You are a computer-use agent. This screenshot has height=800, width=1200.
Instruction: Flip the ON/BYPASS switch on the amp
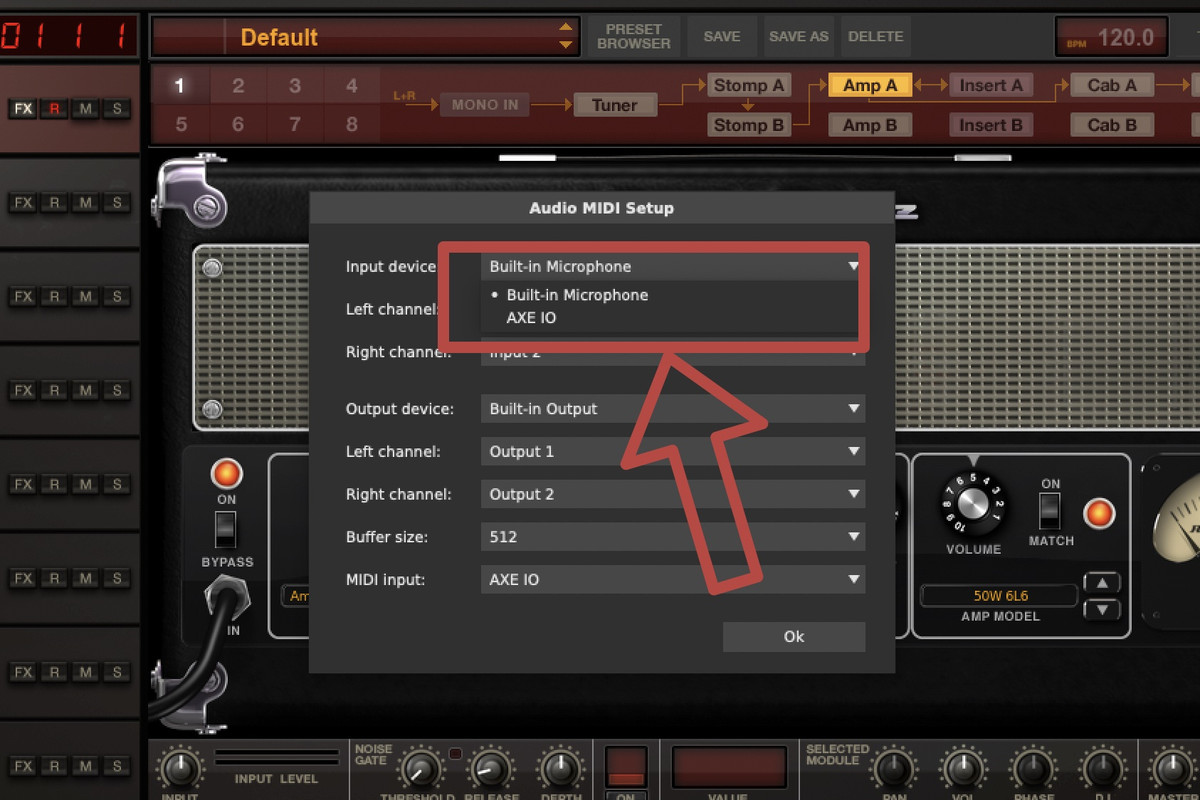(226, 530)
